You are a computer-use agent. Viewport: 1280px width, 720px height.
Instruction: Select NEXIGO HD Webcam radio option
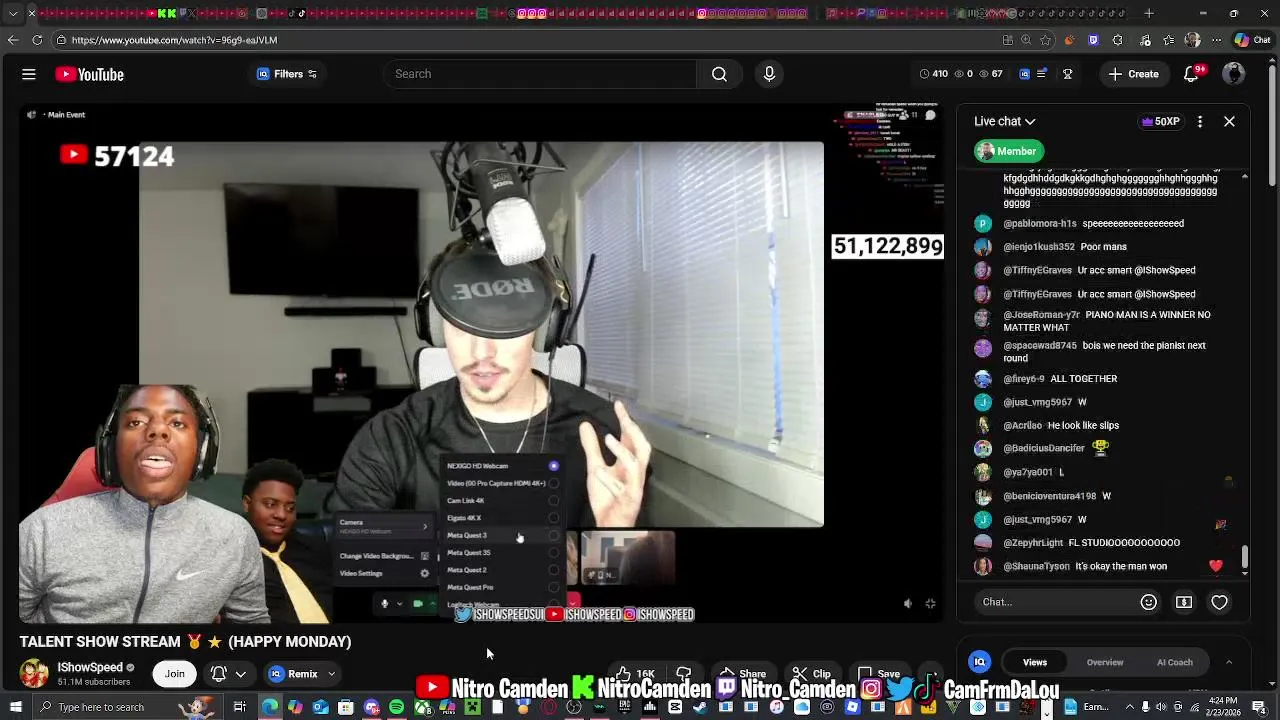(553, 466)
